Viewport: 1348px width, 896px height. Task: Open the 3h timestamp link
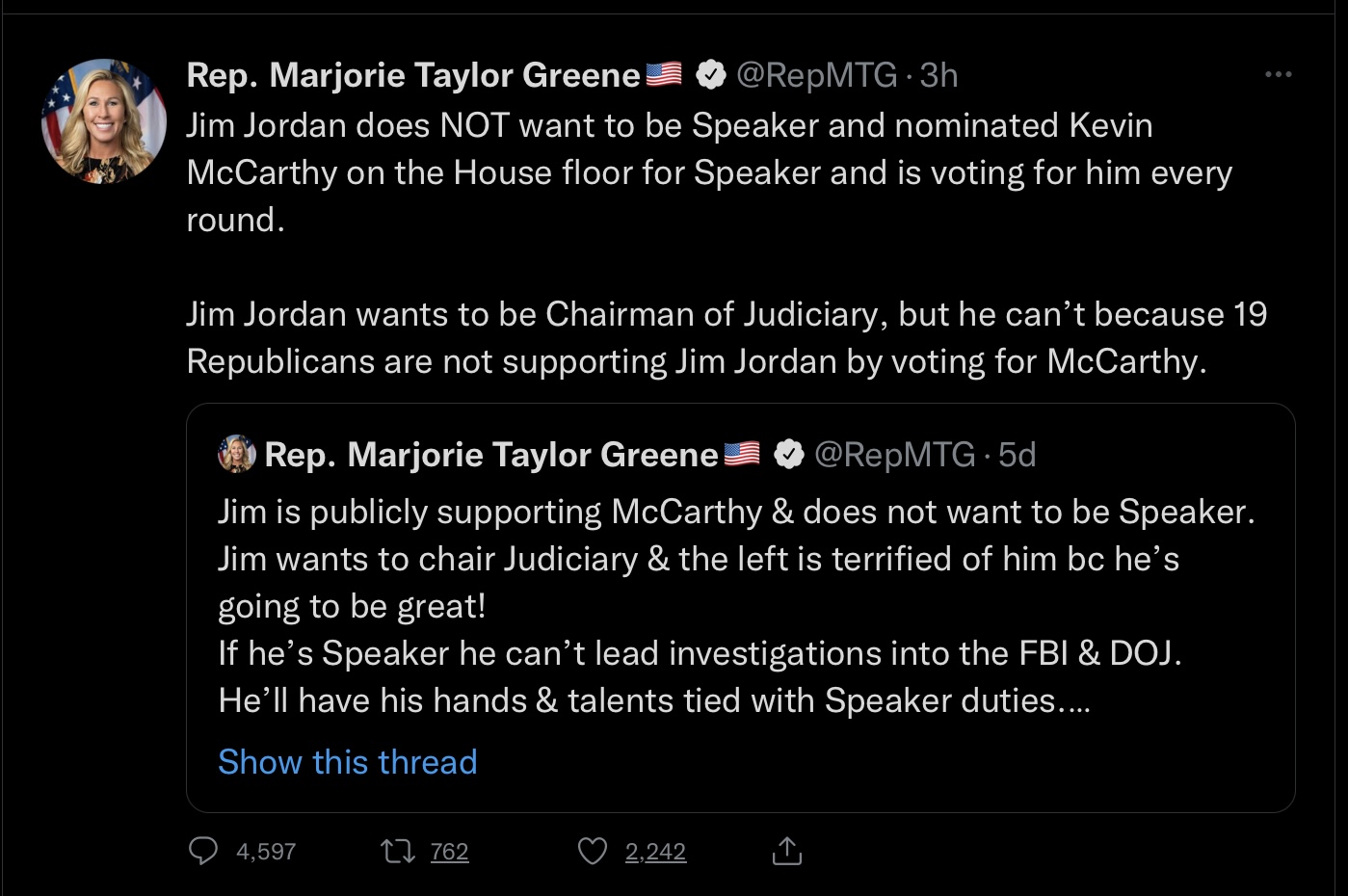(938, 74)
